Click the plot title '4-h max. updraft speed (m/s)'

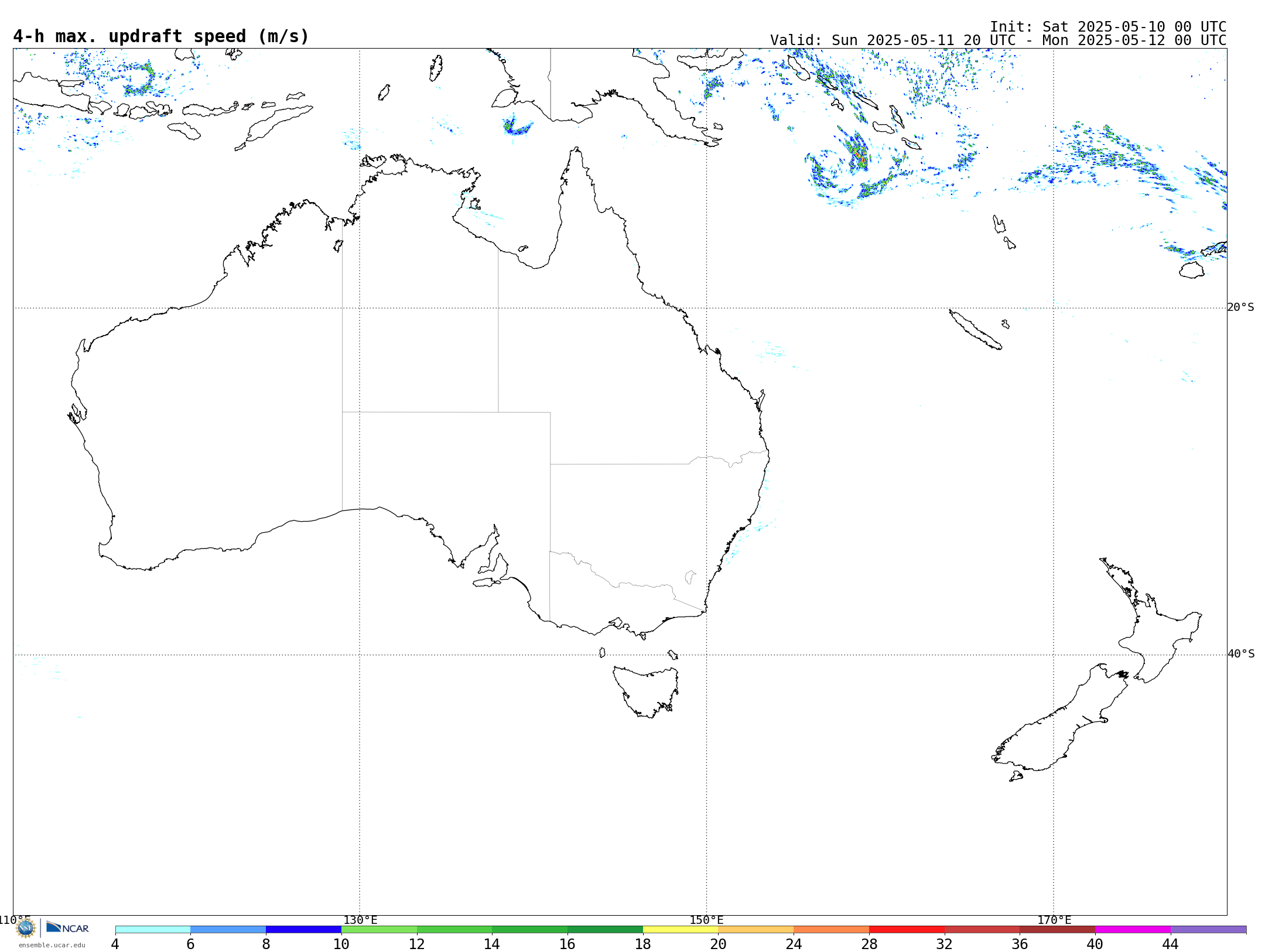click(161, 36)
